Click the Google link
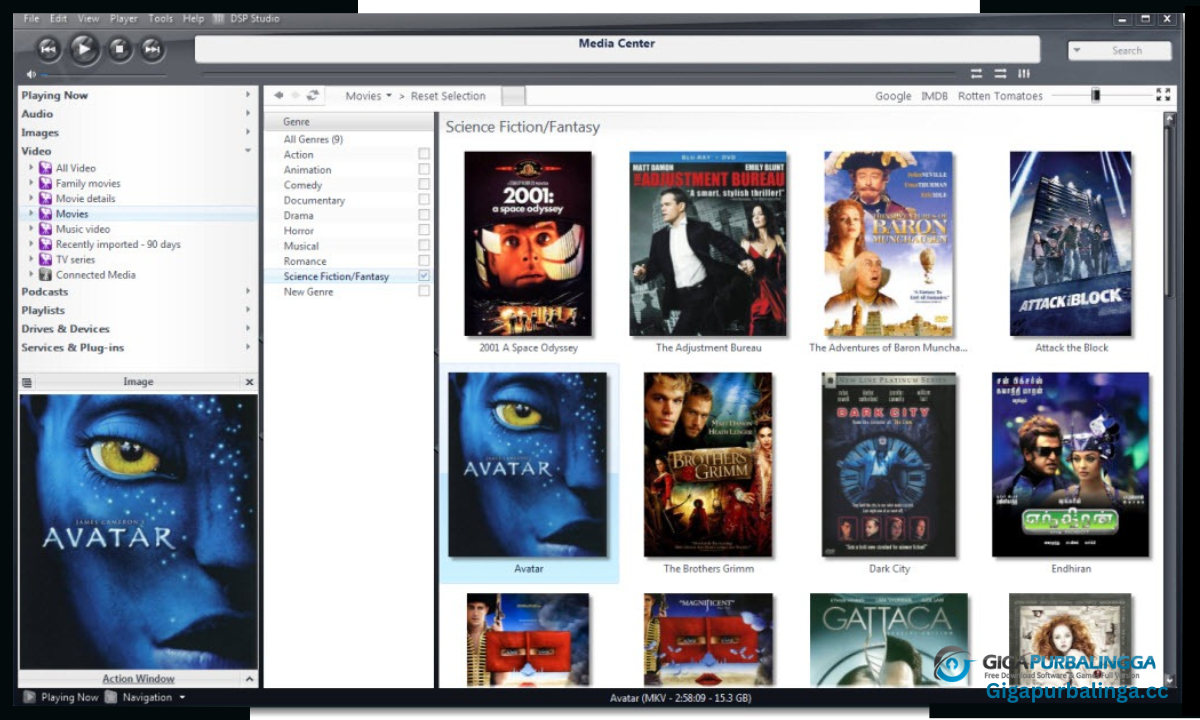Viewport: 1200px width, 720px height. pos(893,96)
